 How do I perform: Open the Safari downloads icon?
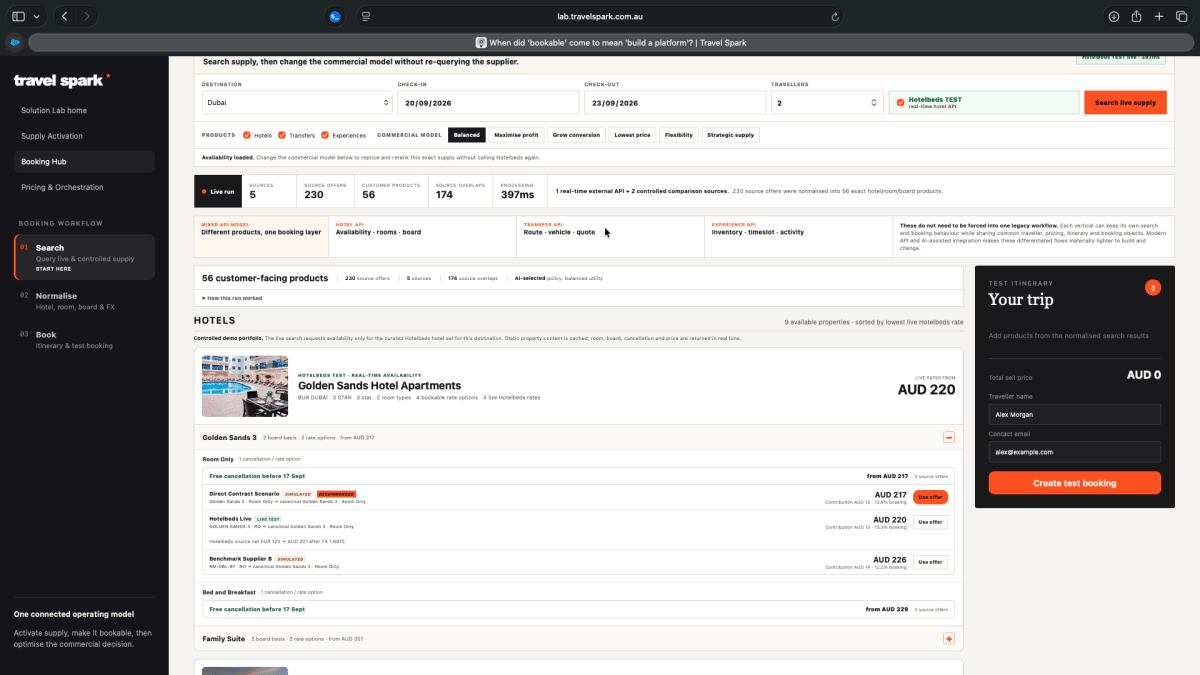(x=1113, y=16)
